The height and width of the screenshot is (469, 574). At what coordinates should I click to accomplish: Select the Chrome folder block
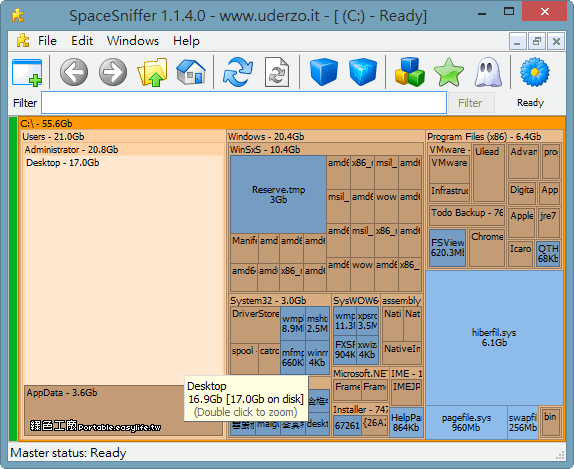(x=487, y=248)
